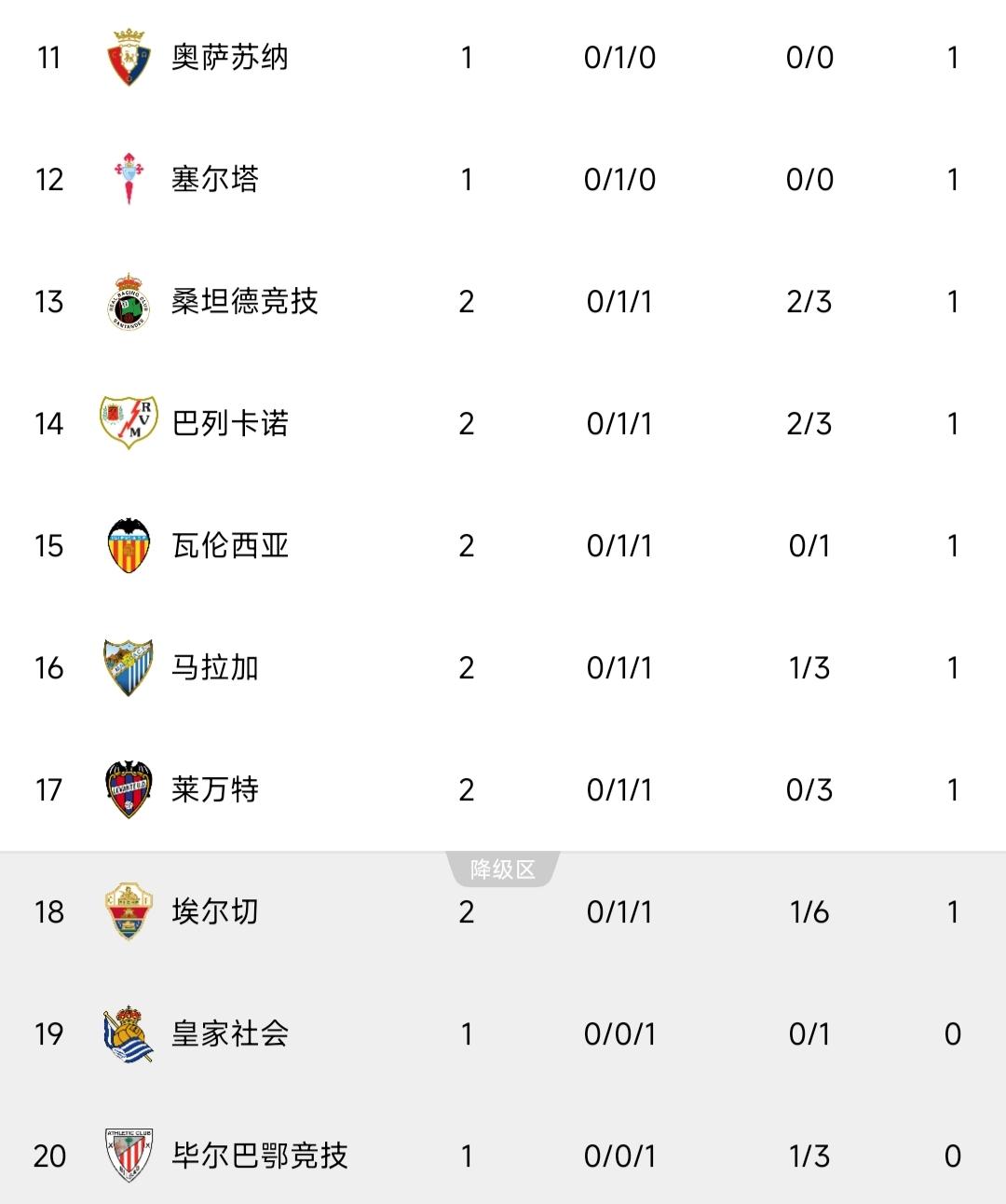
Task: Select the 瓦伦西亚 team name
Action: [230, 545]
